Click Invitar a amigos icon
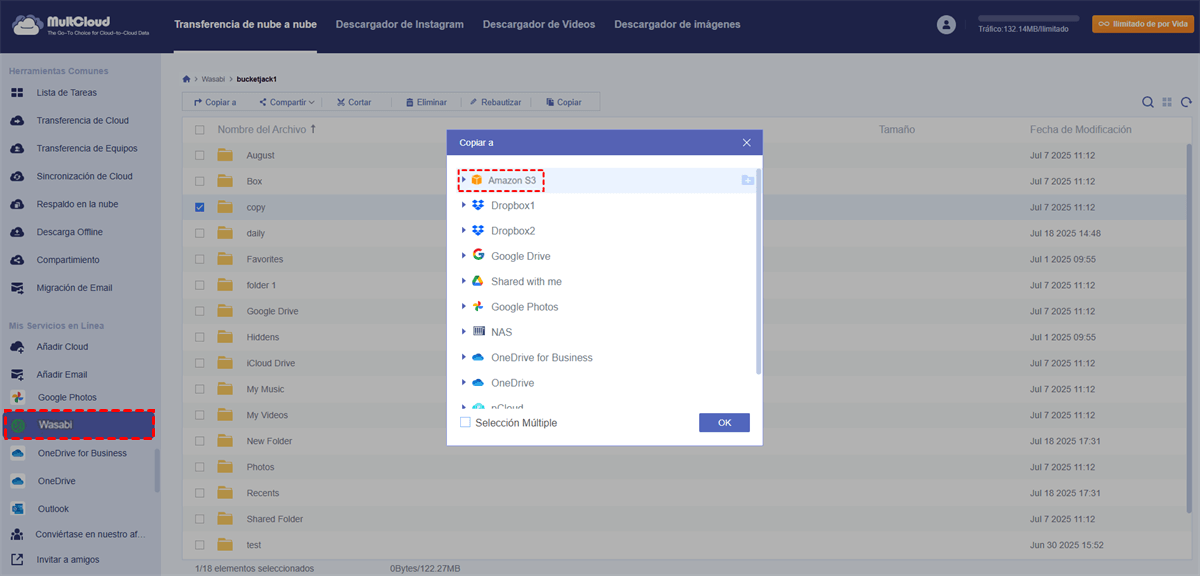 pos(17,560)
